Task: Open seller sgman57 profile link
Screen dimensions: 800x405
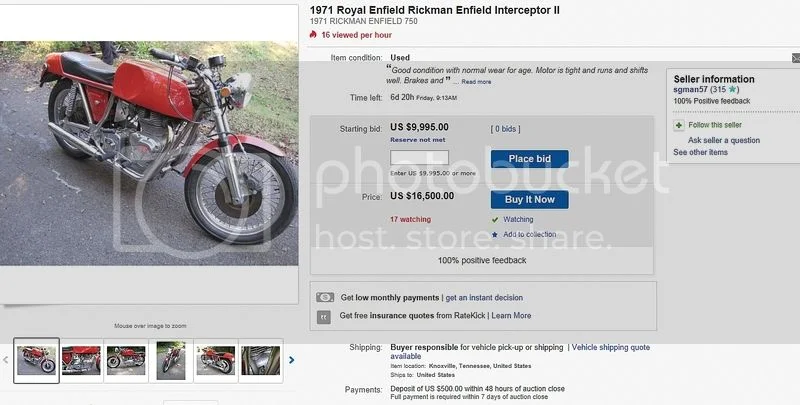Action: (x=690, y=89)
